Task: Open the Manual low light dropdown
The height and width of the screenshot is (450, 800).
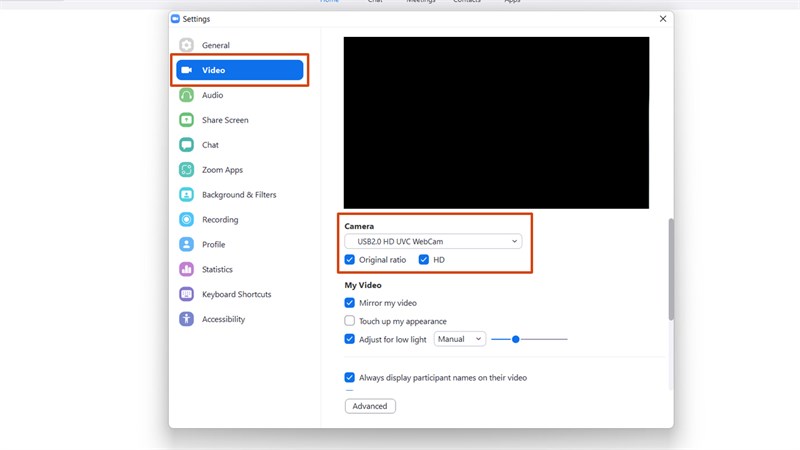Action: (459, 339)
